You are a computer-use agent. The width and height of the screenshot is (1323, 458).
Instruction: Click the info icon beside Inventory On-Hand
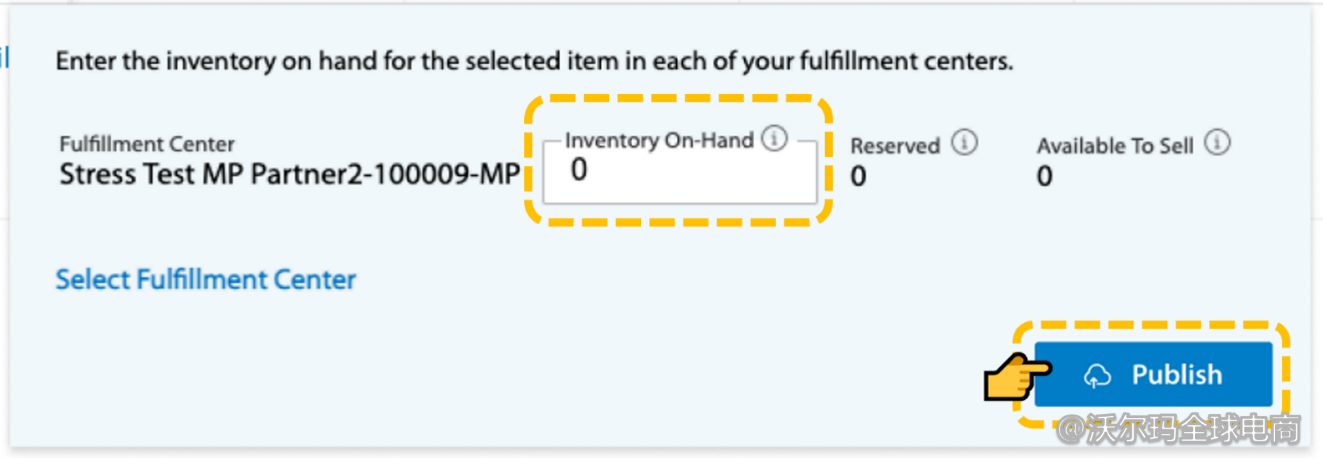click(774, 140)
